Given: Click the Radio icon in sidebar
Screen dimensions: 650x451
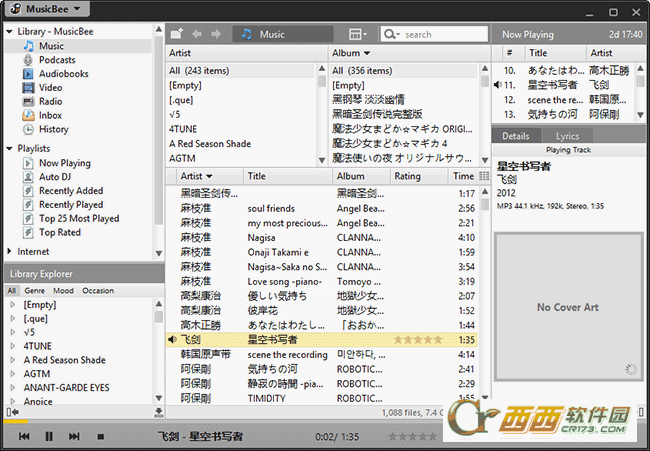Looking at the screenshot, I should 28,102.
